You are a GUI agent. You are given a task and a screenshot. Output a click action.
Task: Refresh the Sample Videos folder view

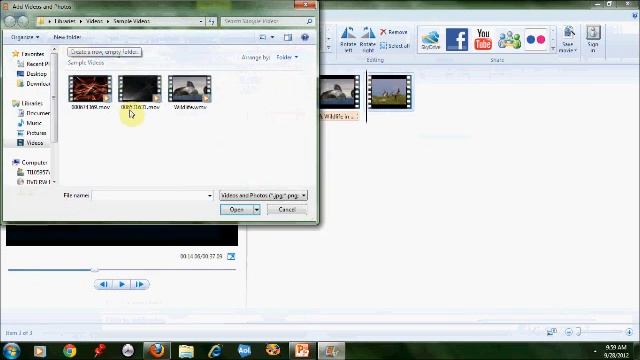[211, 21]
